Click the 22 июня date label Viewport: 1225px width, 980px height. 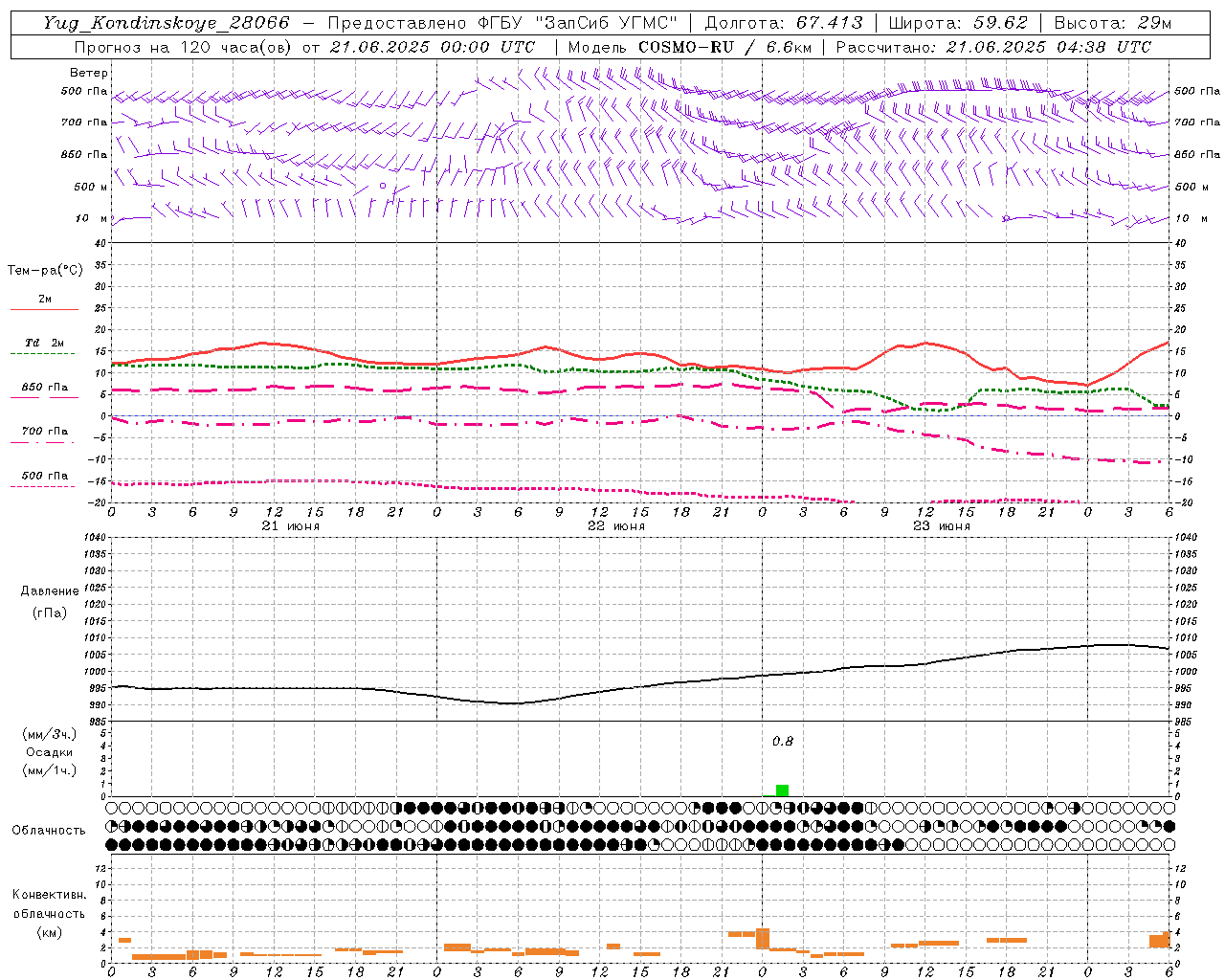[x=616, y=526]
